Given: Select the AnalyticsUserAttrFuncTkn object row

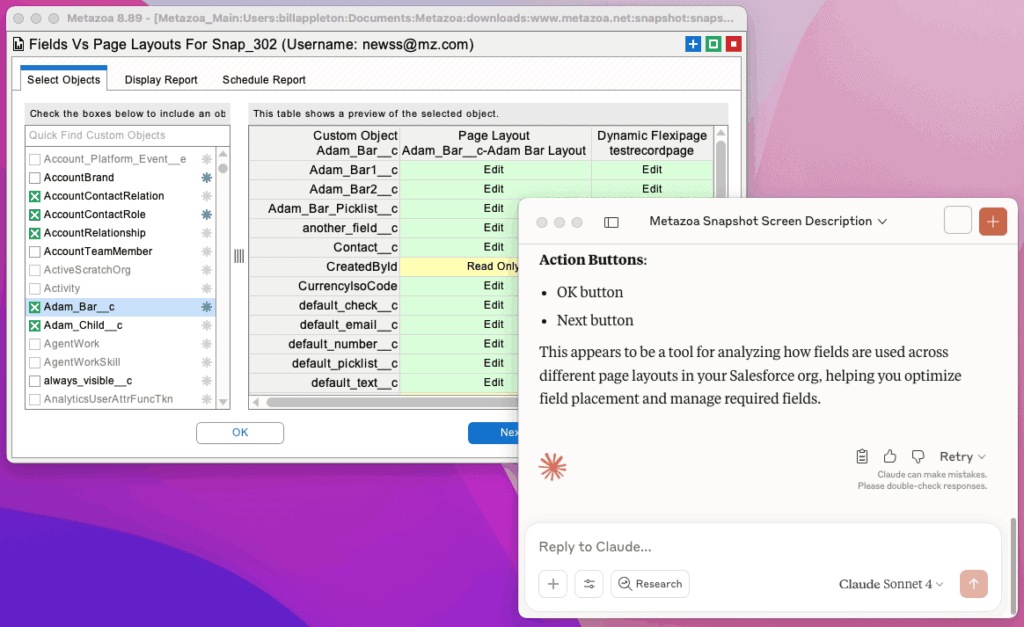Looking at the screenshot, I should click(121, 399).
